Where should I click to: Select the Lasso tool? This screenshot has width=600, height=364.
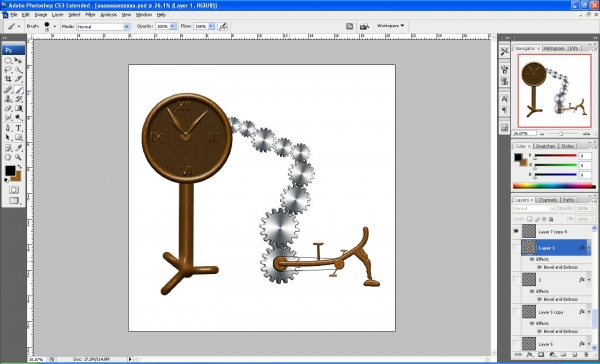click(8, 70)
